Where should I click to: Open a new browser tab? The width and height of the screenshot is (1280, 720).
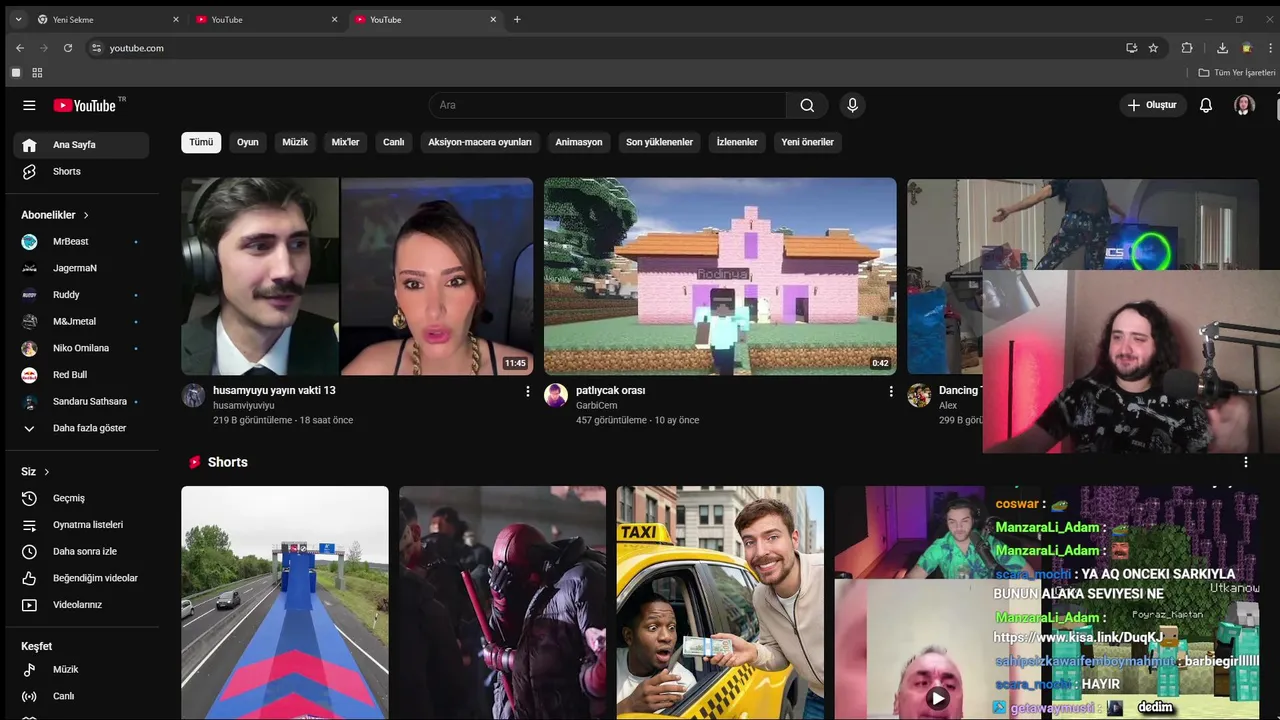pos(517,19)
